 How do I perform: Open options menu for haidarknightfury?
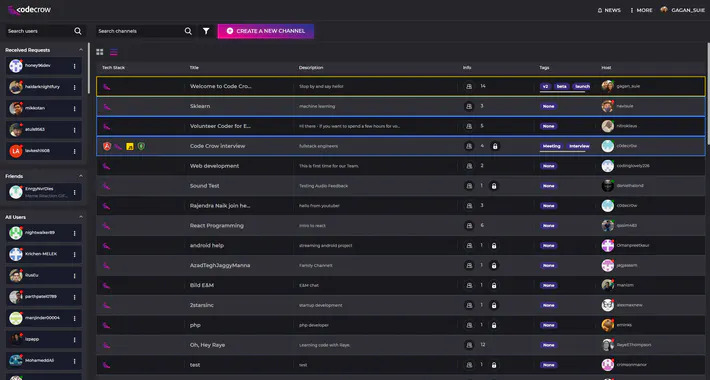click(75, 87)
